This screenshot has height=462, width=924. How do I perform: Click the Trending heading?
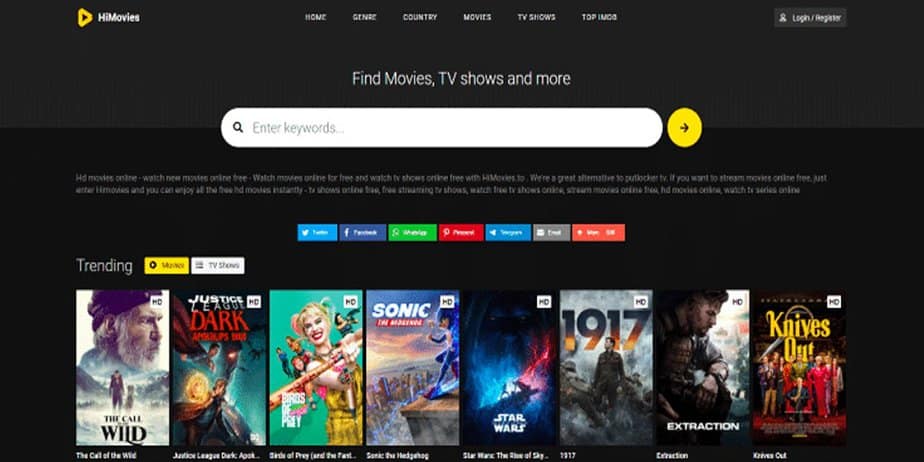pyautogui.click(x=104, y=266)
